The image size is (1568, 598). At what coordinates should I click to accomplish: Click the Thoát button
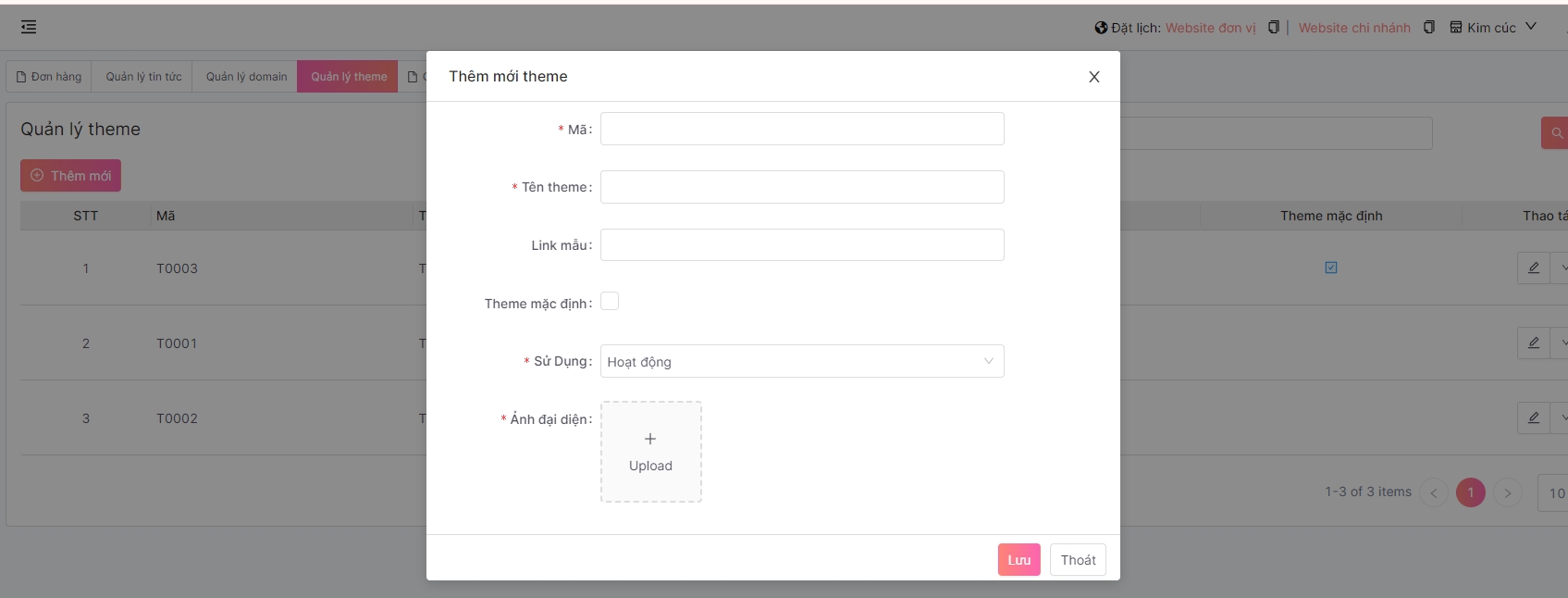pos(1078,560)
